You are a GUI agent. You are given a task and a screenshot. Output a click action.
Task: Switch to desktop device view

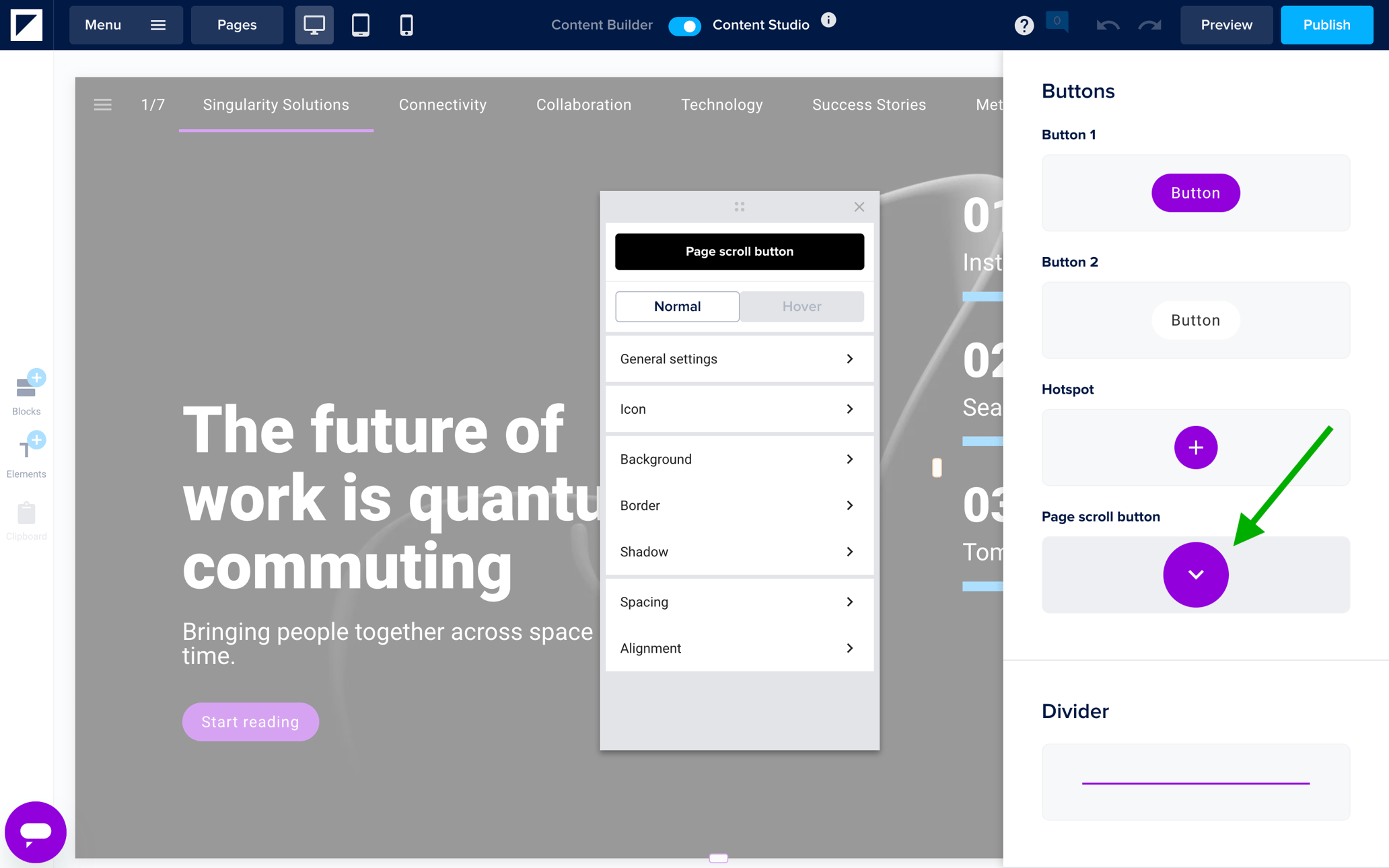point(314,25)
